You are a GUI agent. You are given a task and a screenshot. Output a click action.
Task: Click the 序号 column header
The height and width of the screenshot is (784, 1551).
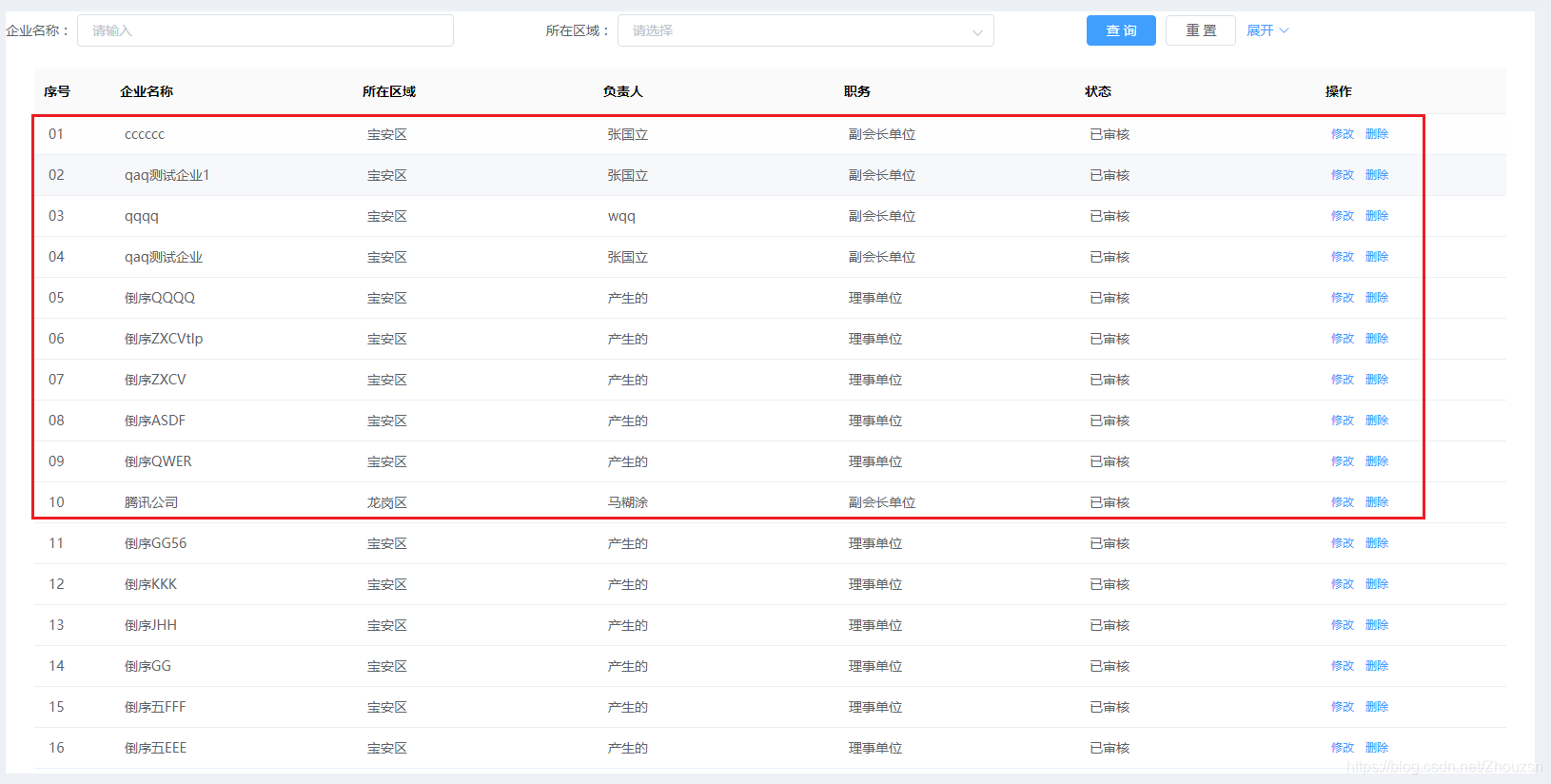click(57, 91)
